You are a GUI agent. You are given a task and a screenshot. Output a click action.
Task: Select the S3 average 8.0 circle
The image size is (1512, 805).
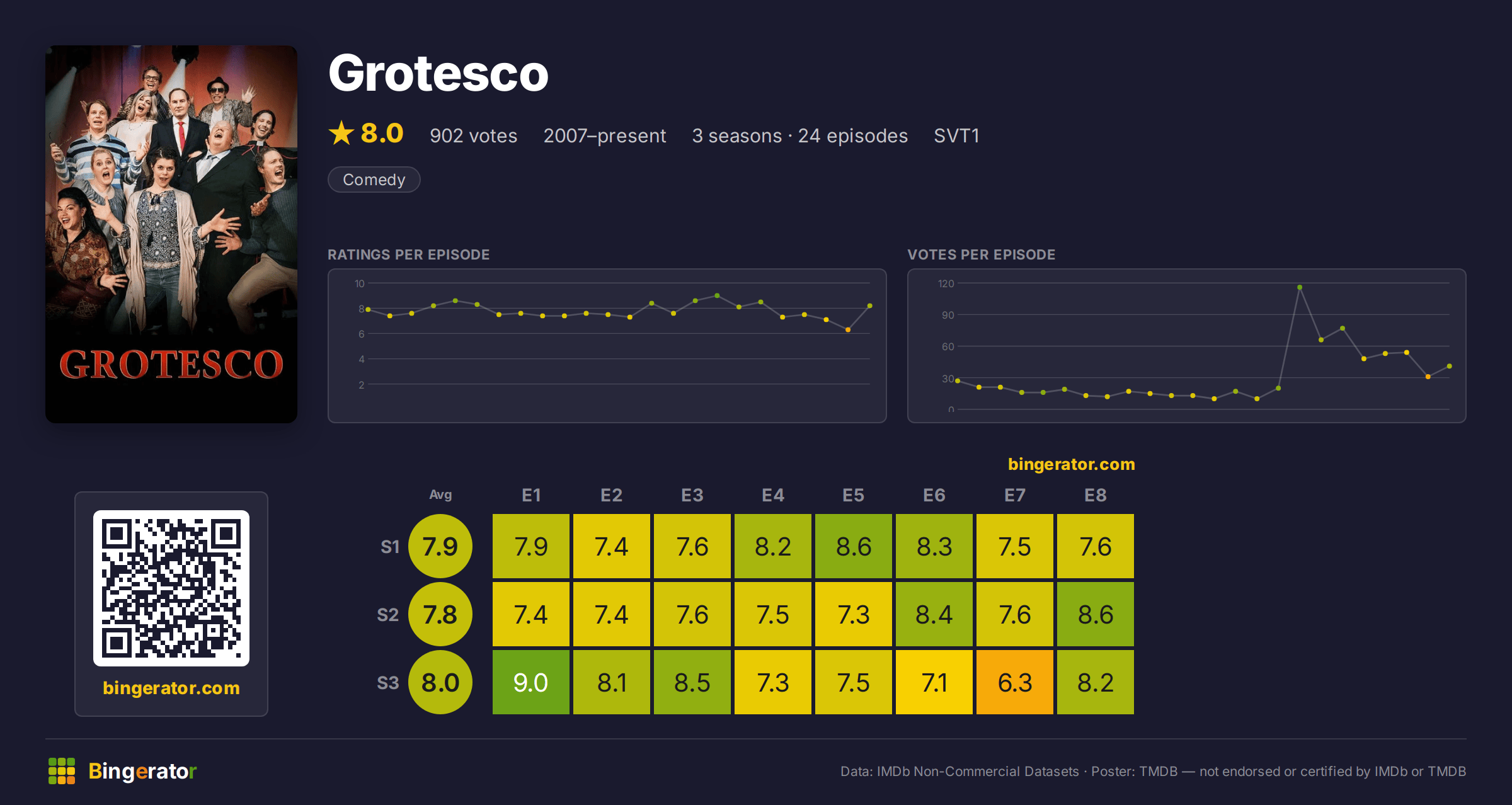click(440, 682)
